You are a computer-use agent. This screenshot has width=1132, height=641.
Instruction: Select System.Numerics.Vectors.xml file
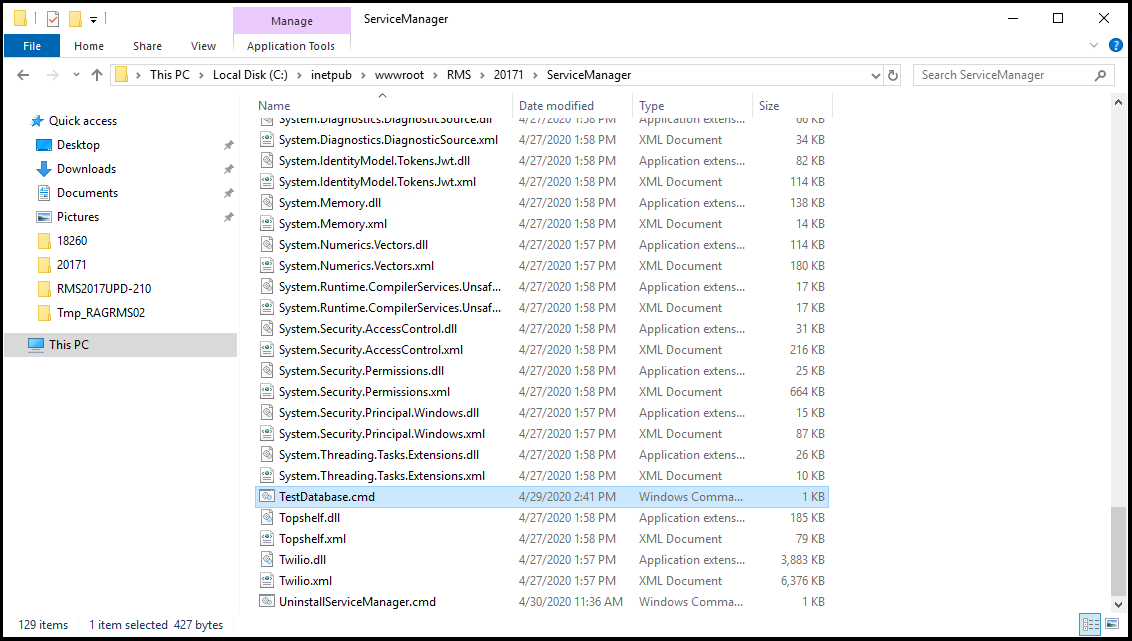pyautogui.click(x=356, y=266)
